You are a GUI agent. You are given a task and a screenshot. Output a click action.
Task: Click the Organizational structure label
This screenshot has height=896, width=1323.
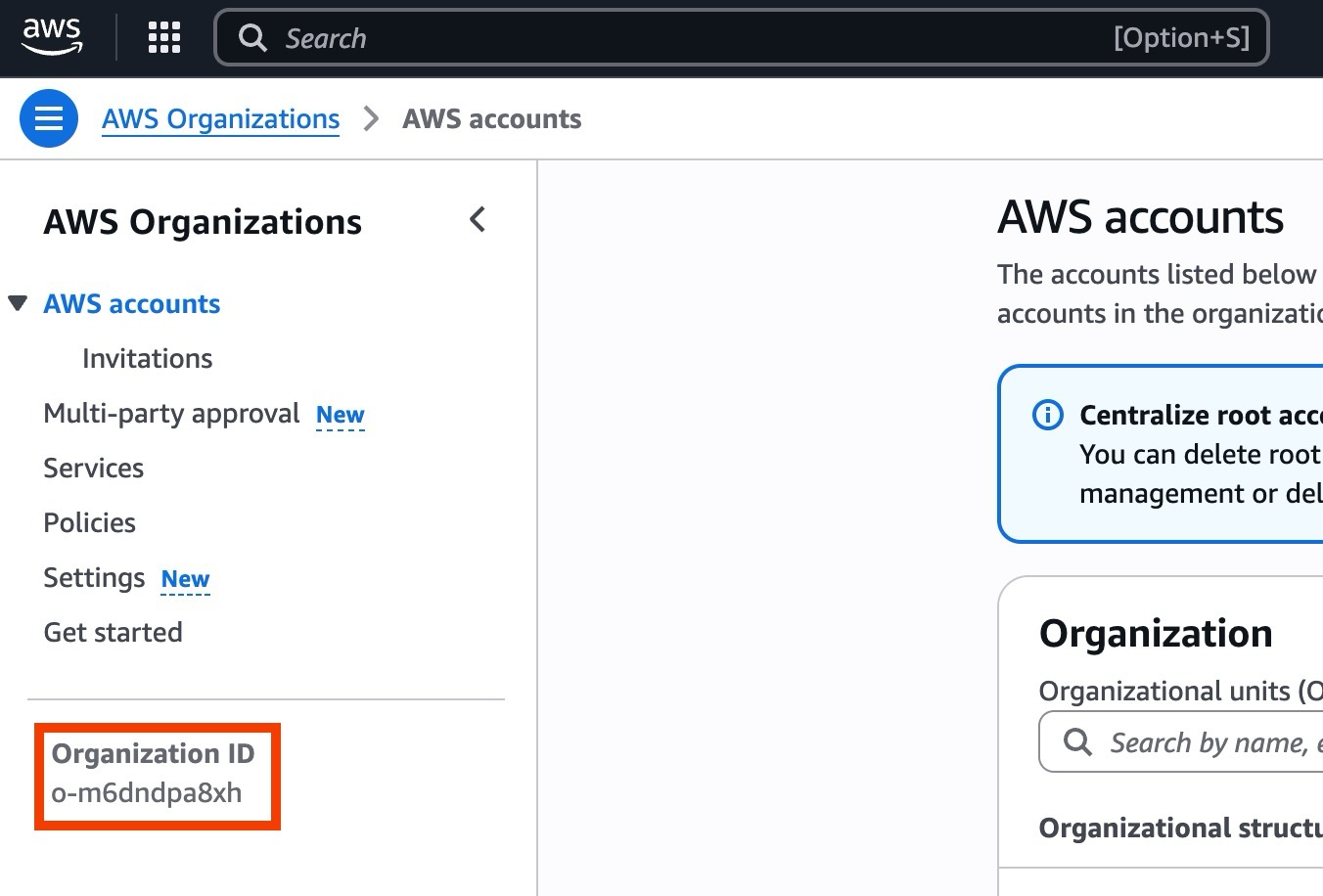tap(1181, 828)
